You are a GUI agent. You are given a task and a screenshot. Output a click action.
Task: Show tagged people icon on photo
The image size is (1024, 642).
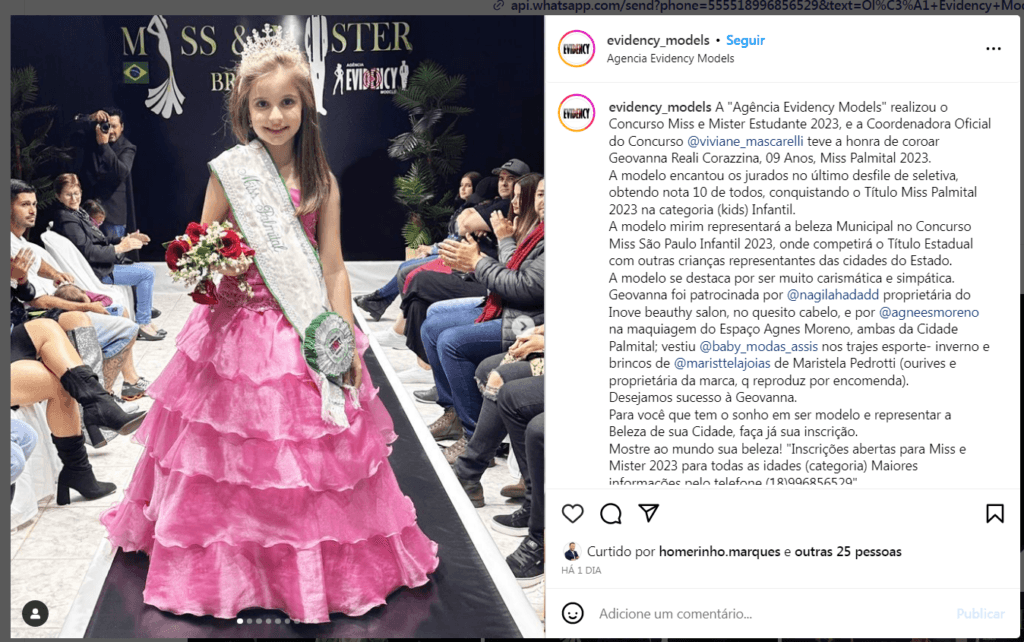pos(35,613)
